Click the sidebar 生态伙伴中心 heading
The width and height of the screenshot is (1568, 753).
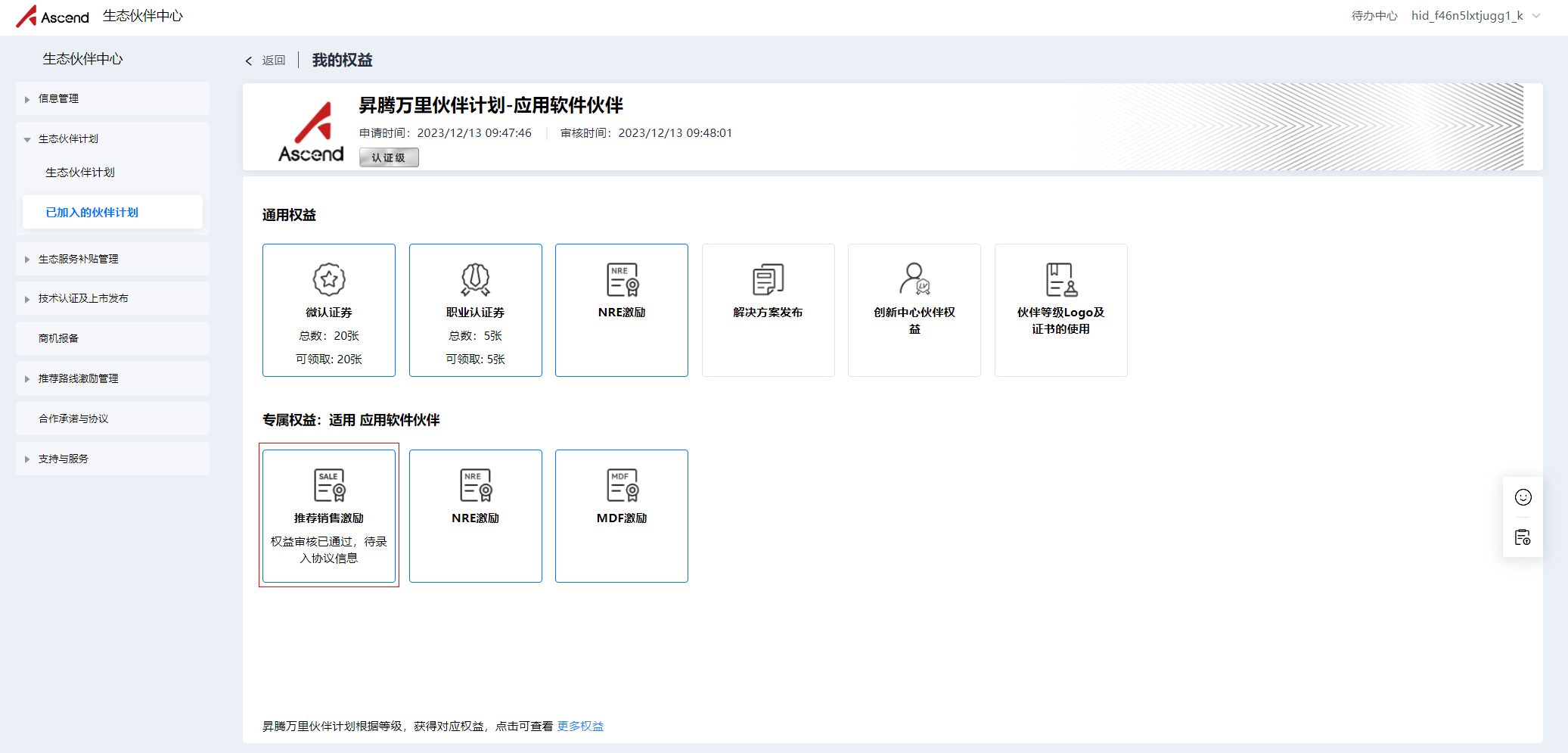click(82, 59)
